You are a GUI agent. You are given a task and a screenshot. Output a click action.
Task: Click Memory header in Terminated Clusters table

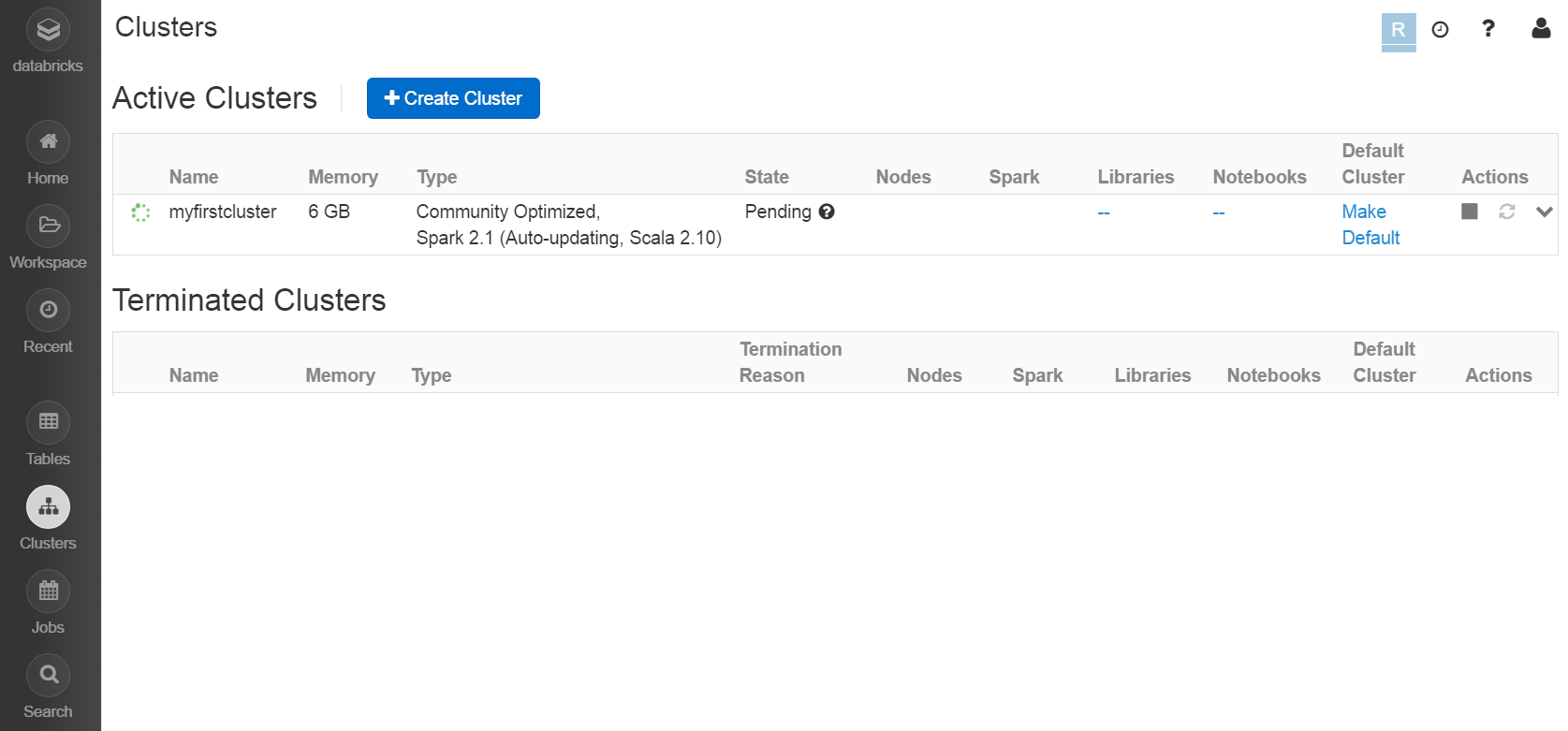tap(341, 375)
